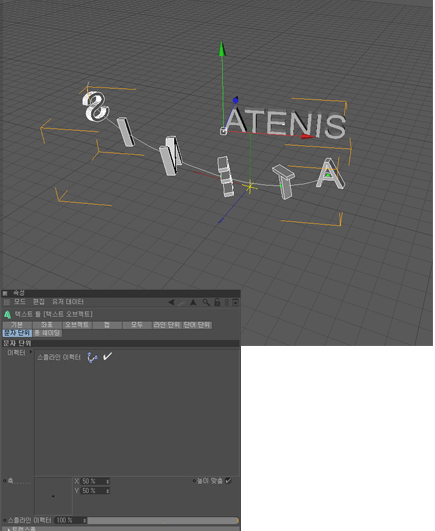Click the green text object icon
Image resolution: width=435 pixels, height=531 pixels.
[7, 314]
